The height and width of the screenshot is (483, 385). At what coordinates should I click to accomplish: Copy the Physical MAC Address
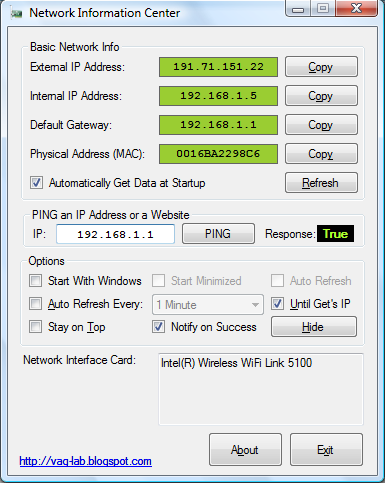(321, 154)
